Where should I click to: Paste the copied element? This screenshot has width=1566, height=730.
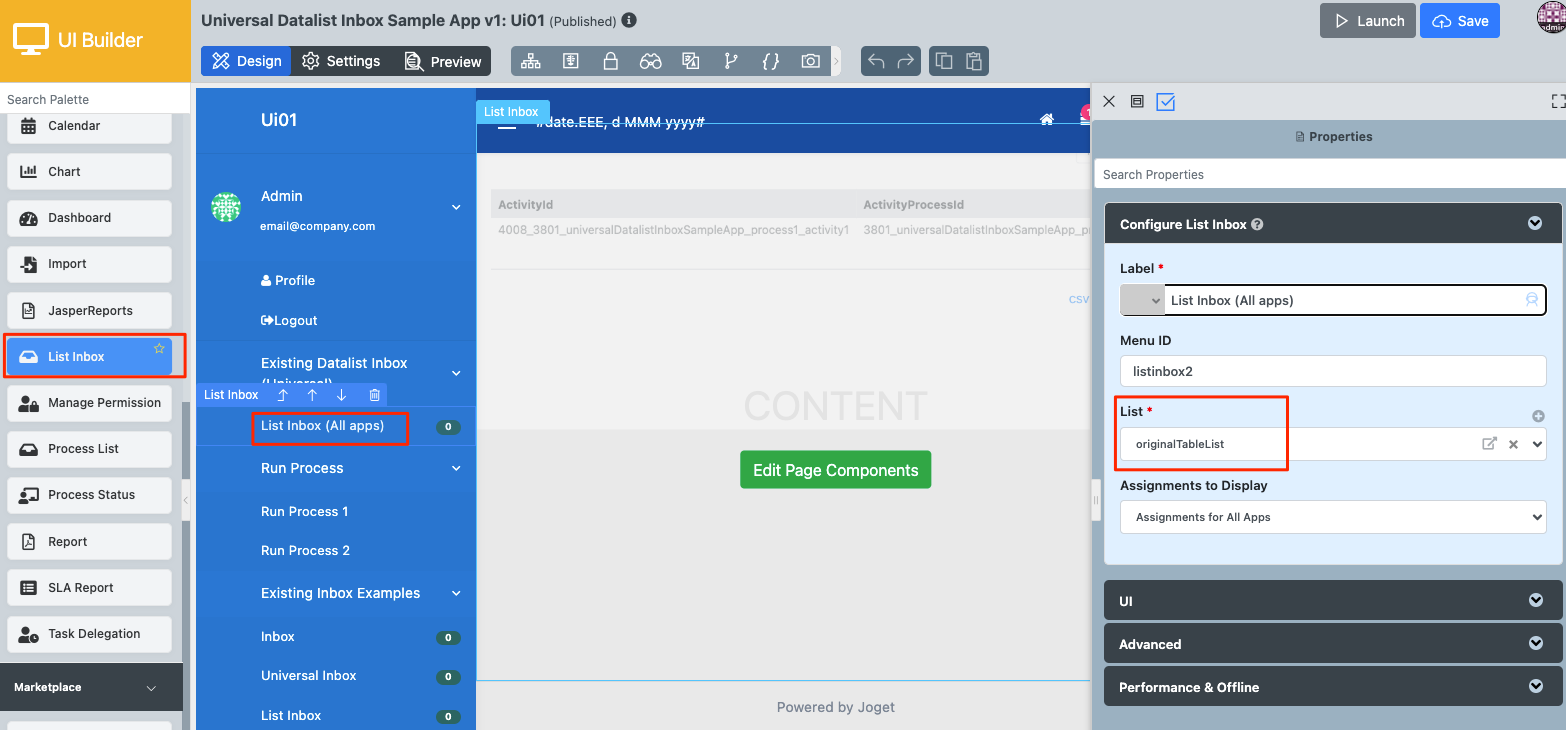974,61
